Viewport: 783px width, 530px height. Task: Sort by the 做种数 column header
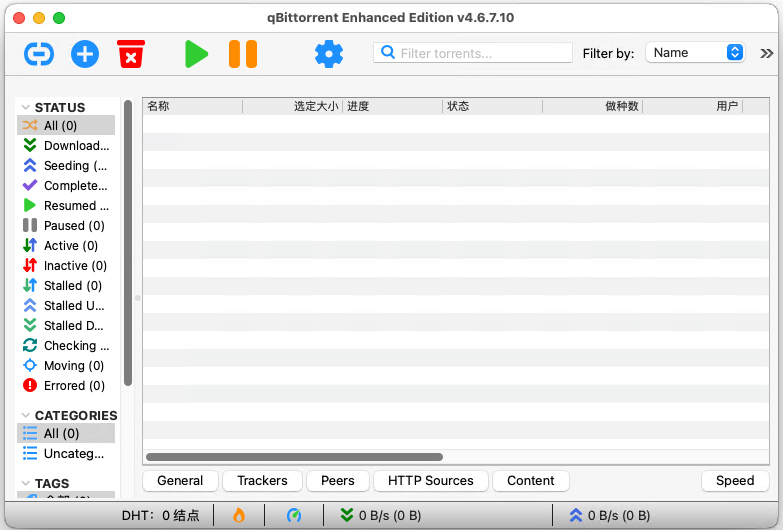click(593, 106)
